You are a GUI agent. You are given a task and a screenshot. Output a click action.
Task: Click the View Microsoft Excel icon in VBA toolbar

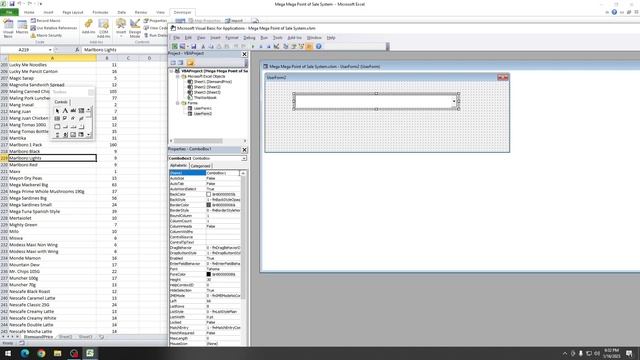coord(175,47)
